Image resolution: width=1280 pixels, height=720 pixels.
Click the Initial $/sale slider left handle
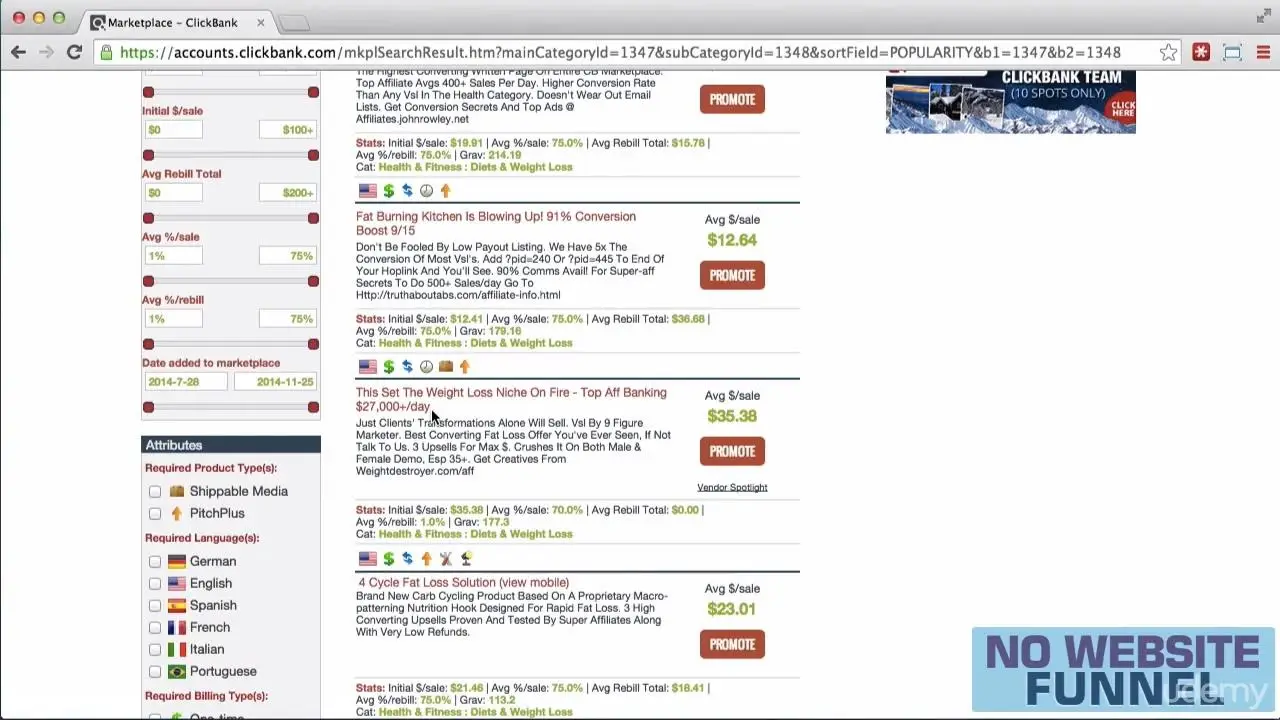pos(148,155)
